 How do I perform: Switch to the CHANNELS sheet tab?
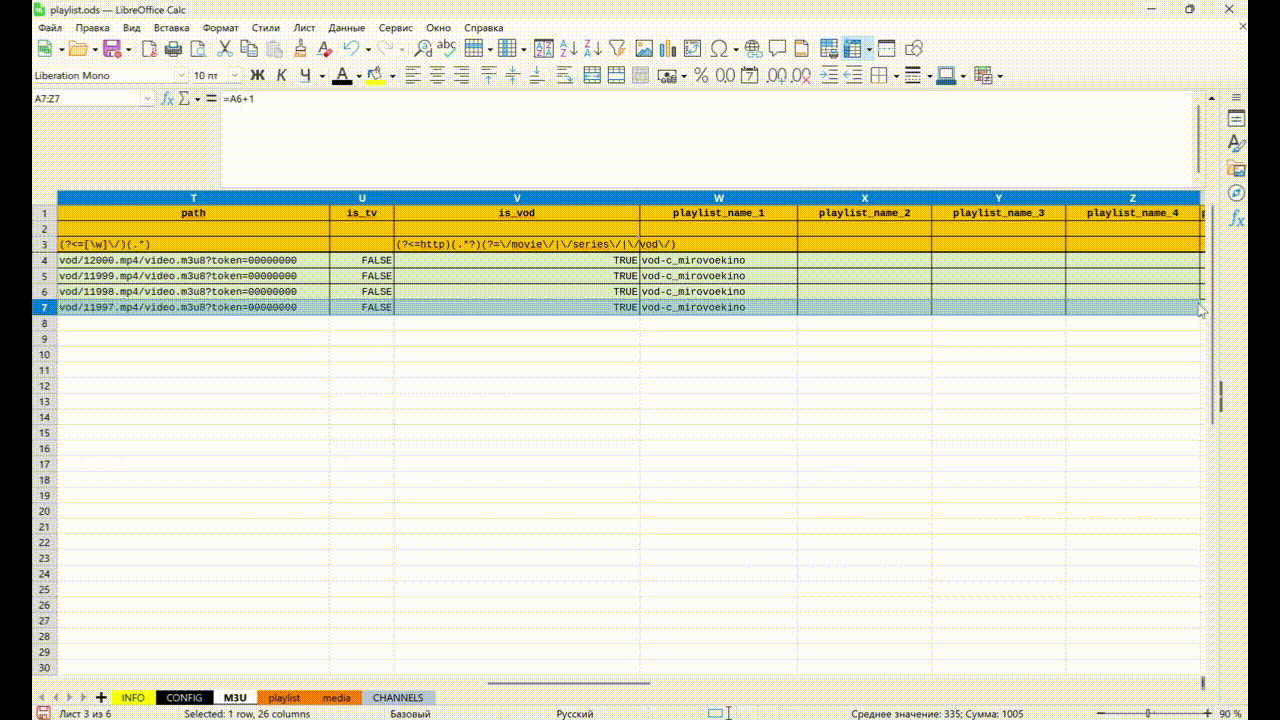[x=398, y=697]
